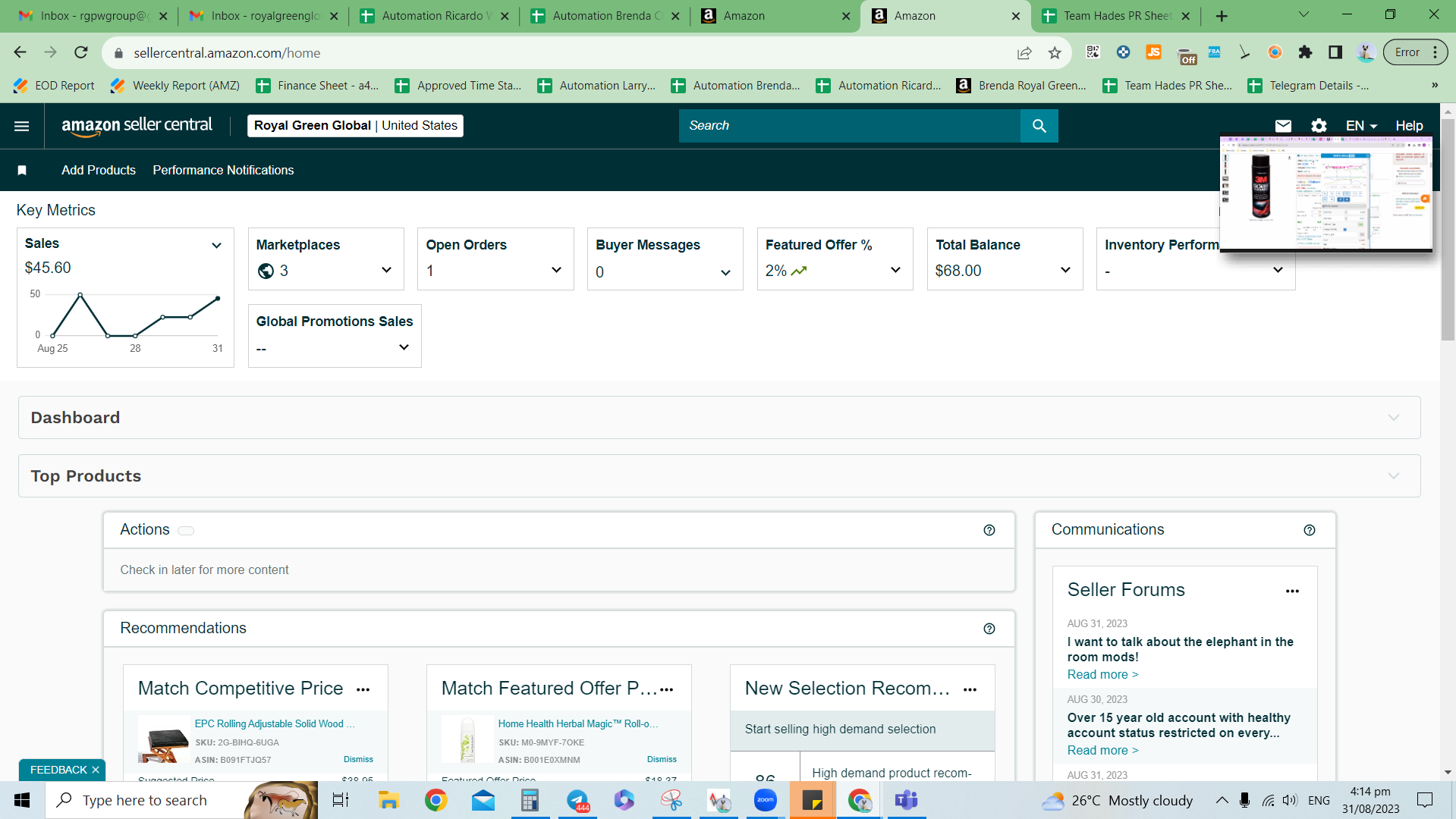
Task: Click the bookmark flag icon beside Add Products
Action: [x=22, y=171]
